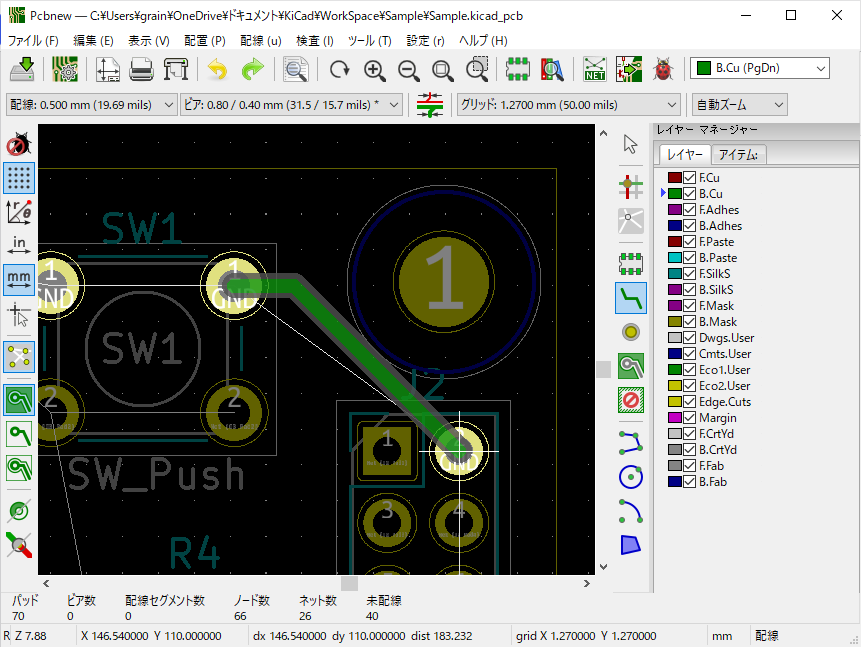Toggle auto track width icon

(x=430, y=104)
